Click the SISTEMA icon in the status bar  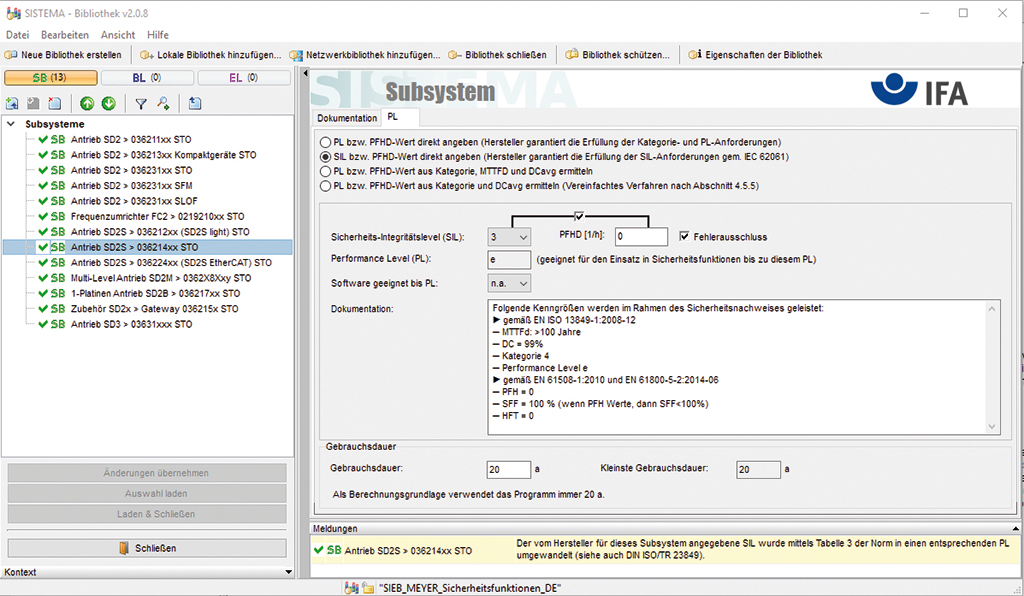tap(351, 588)
